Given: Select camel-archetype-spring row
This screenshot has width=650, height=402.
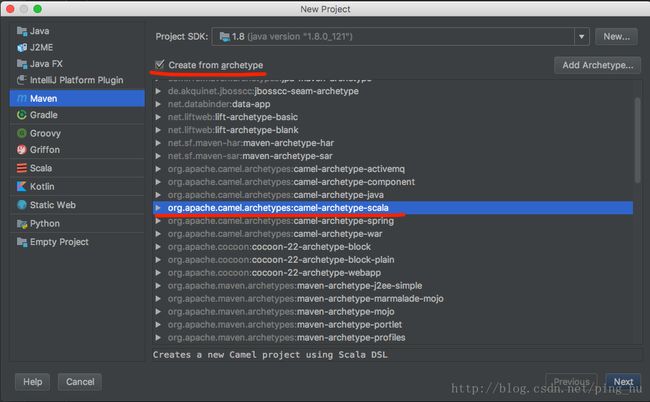Looking at the screenshot, I should (x=393, y=221).
